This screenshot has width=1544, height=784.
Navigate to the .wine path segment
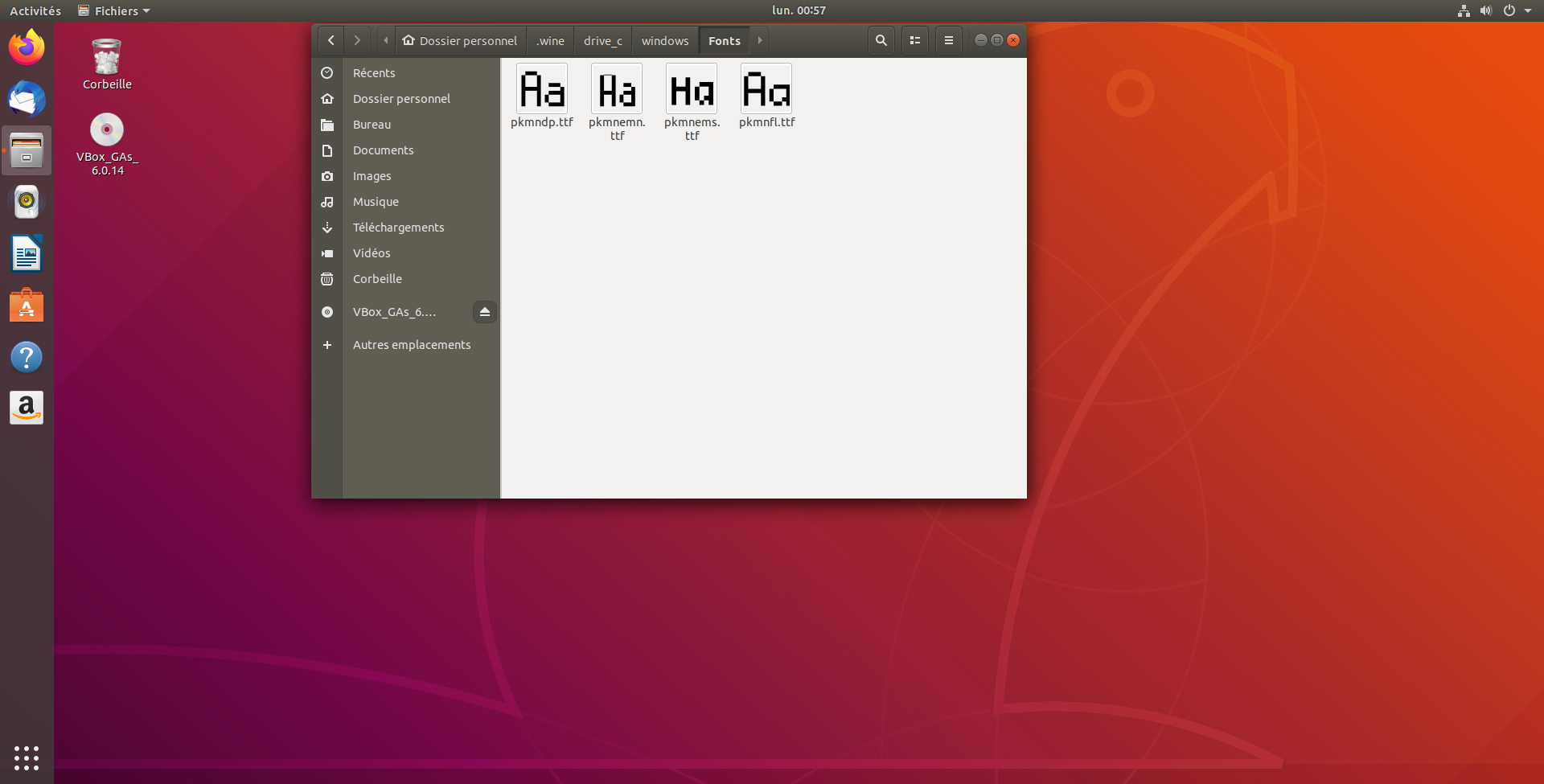pos(550,41)
